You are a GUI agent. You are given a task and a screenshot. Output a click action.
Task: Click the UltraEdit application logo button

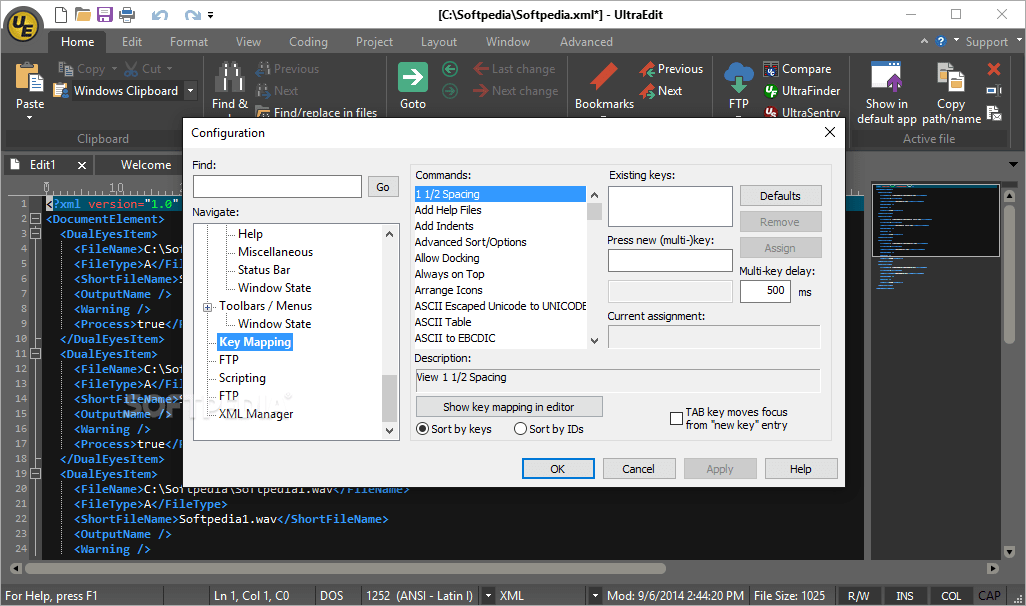click(x=24, y=26)
